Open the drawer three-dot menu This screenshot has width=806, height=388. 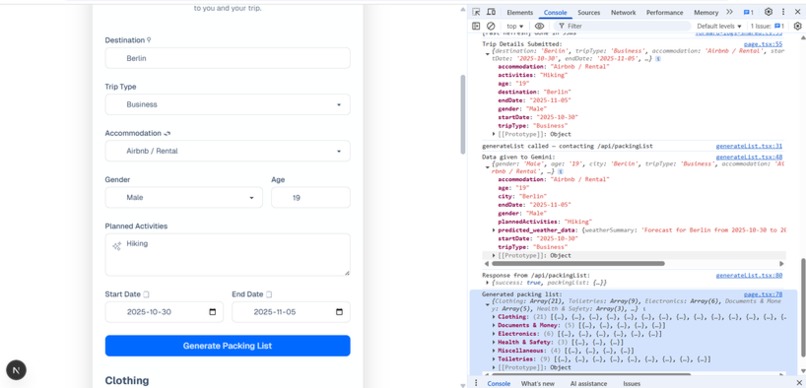(476, 383)
